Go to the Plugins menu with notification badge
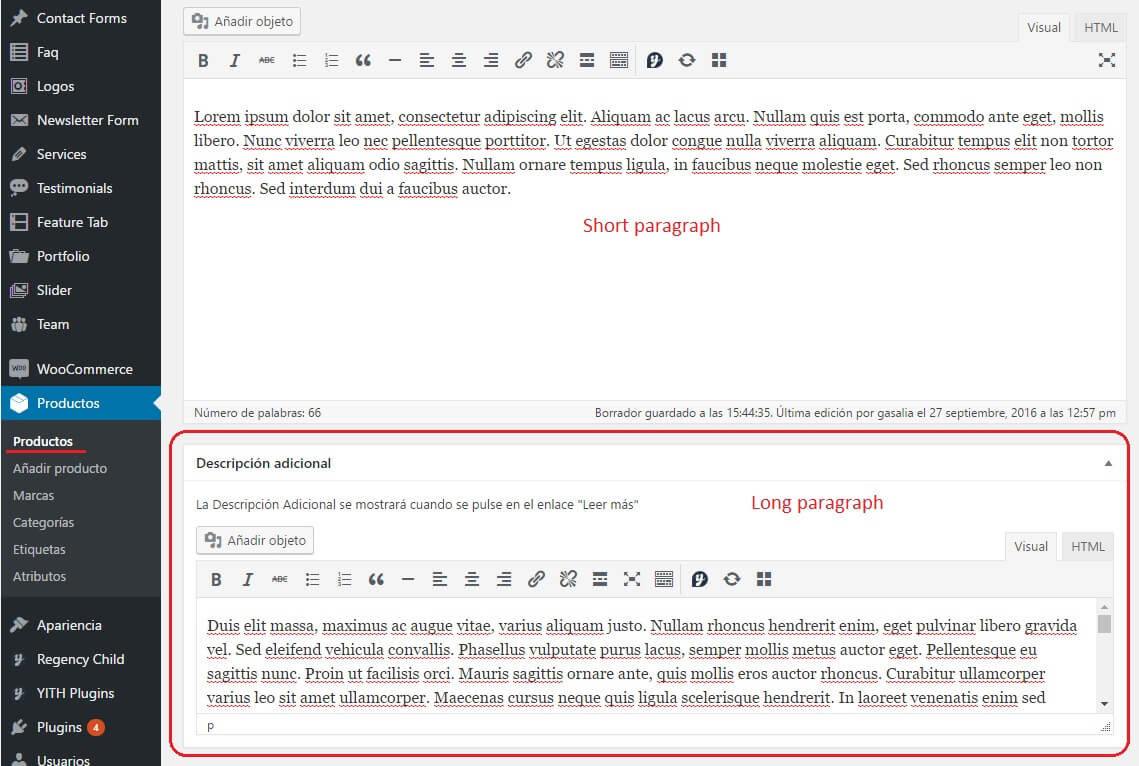Viewport: 1139px width, 766px height. point(60,727)
